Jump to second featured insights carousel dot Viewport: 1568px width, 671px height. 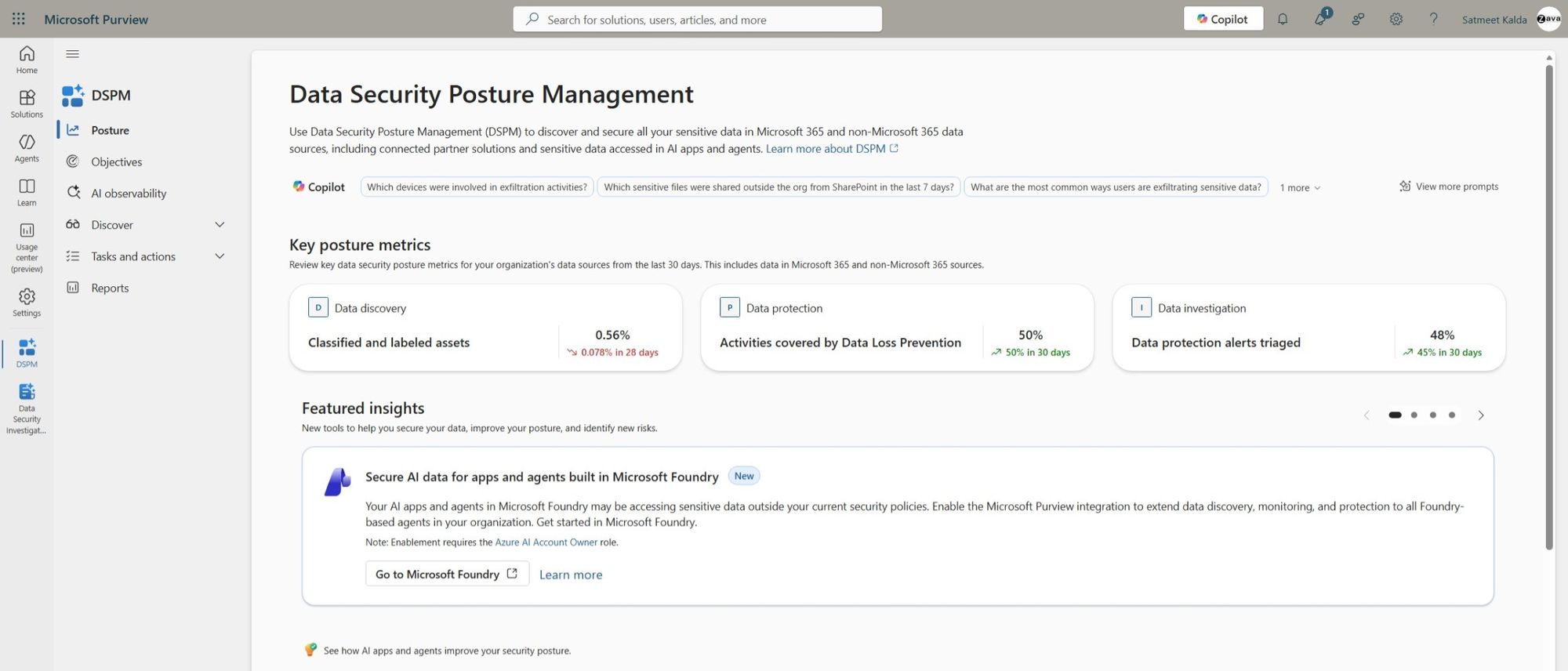click(1414, 415)
